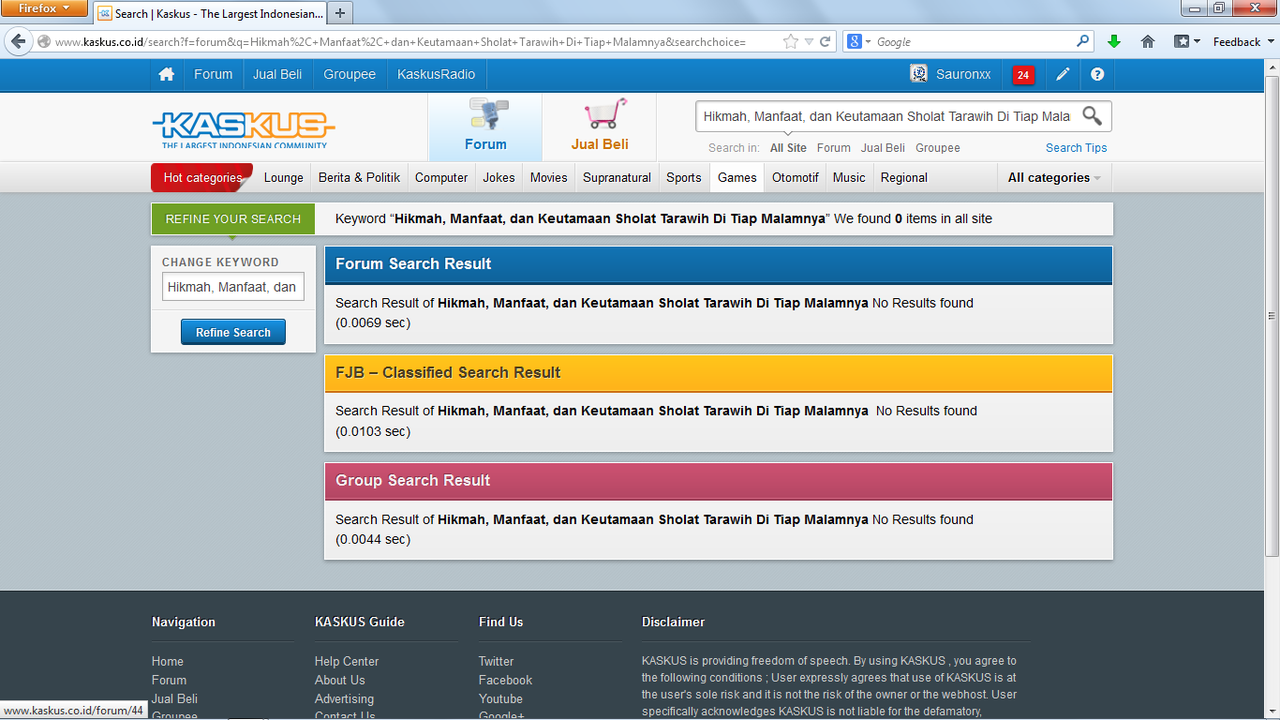
Task: Open KaskusRadio in top navigation
Action: (x=436, y=74)
